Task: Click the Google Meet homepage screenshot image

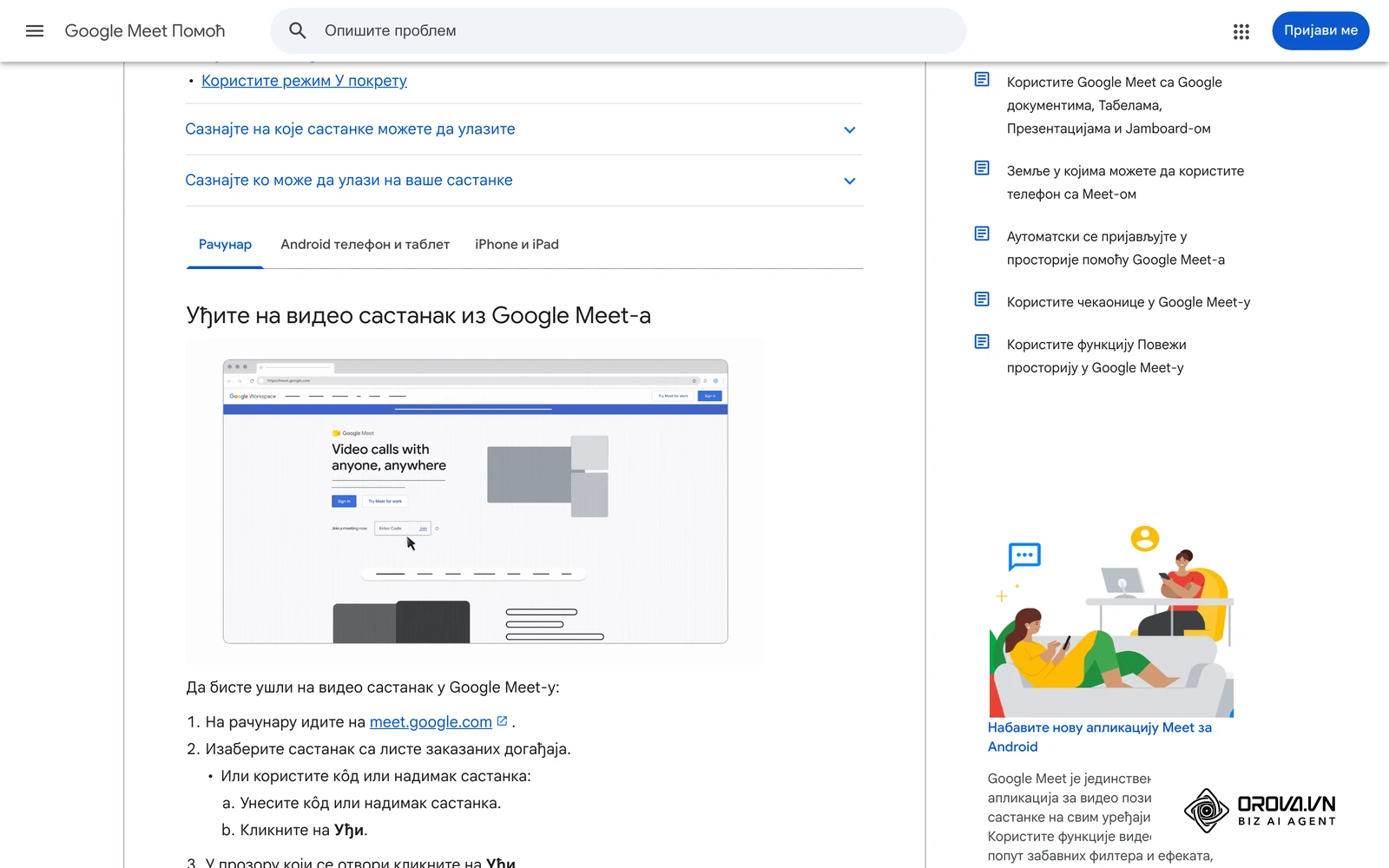Action: (475, 502)
